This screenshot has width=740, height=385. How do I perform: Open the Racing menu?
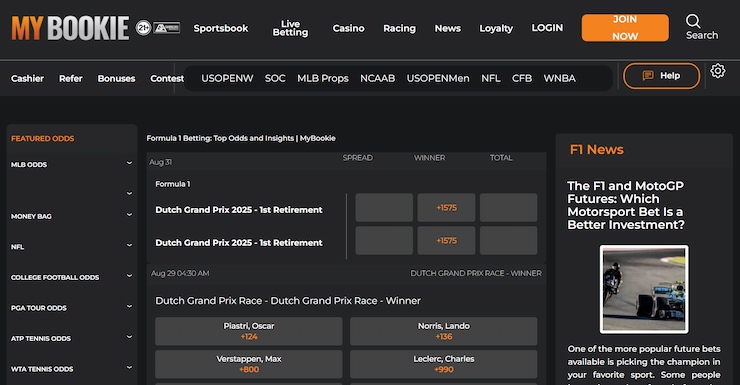pos(399,28)
